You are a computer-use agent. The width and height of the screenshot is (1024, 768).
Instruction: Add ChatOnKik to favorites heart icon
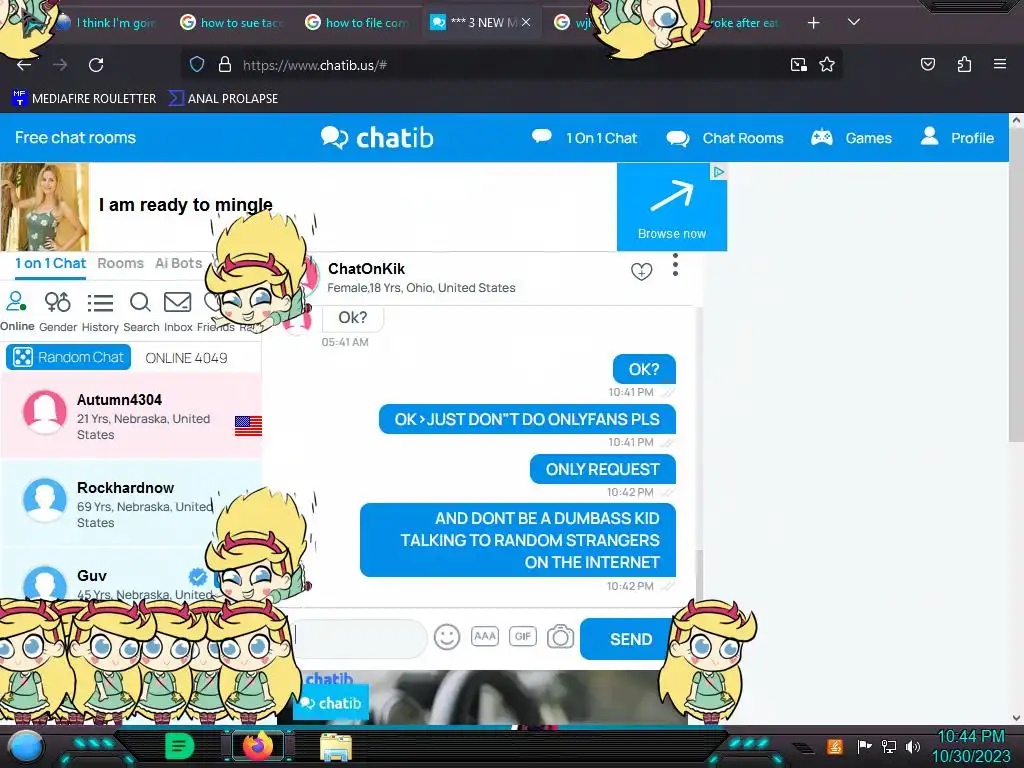click(641, 270)
